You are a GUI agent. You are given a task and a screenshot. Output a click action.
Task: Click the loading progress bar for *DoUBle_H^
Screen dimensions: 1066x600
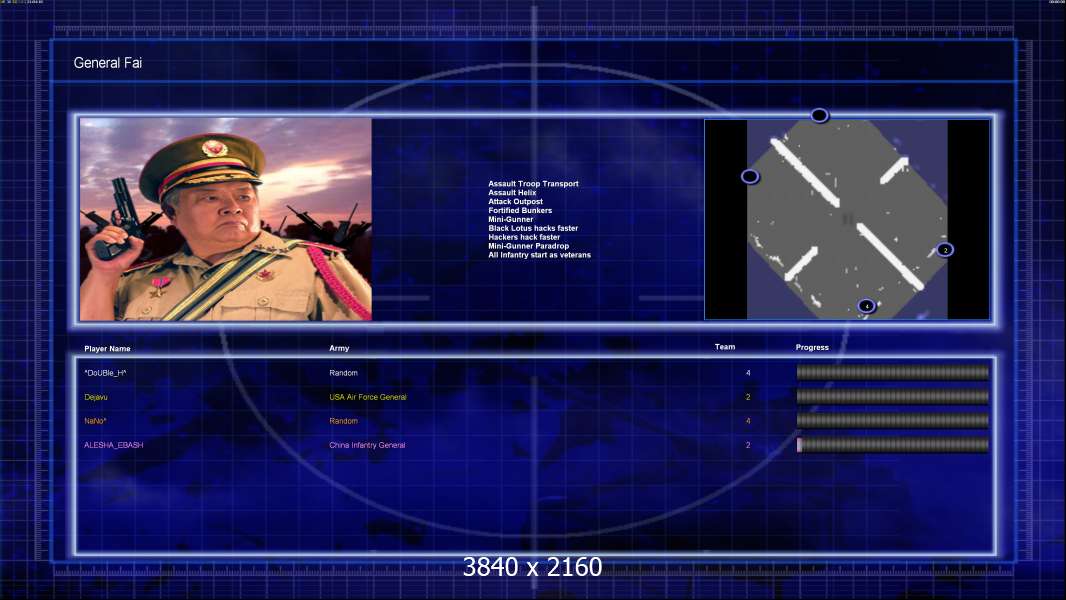click(x=893, y=372)
